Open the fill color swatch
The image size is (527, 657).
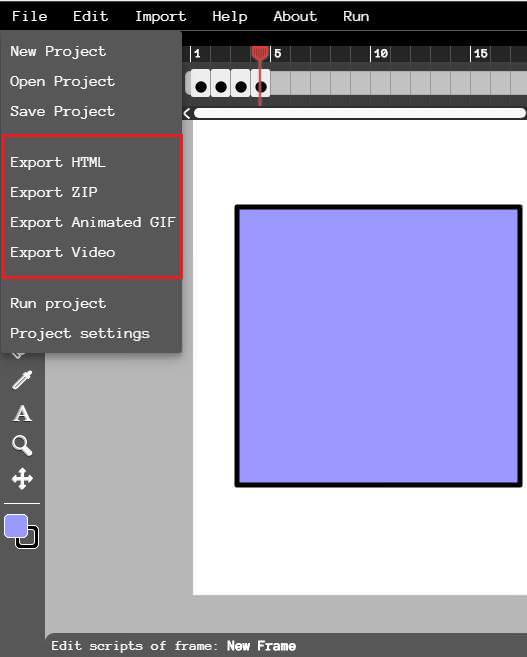[x=16, y=526]
